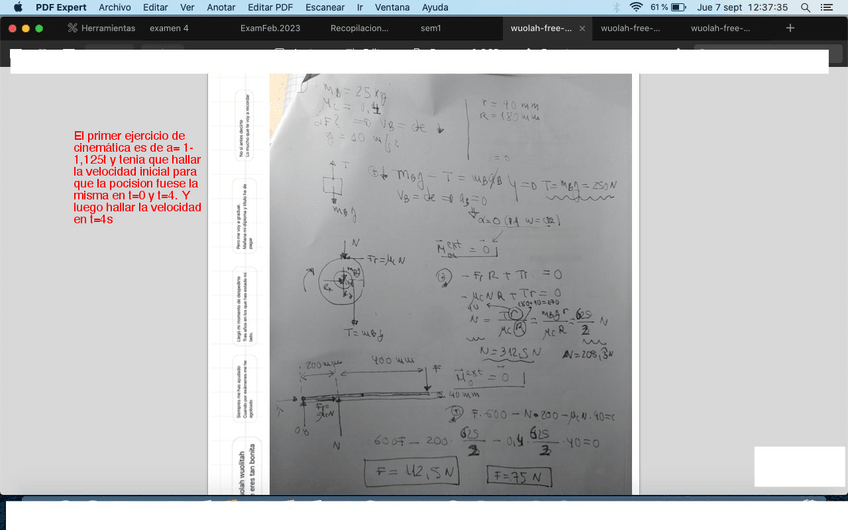Check the battery status icon
Image resolution: width=848 pixels, height=530 pixels.
click(x=678, y=7)
